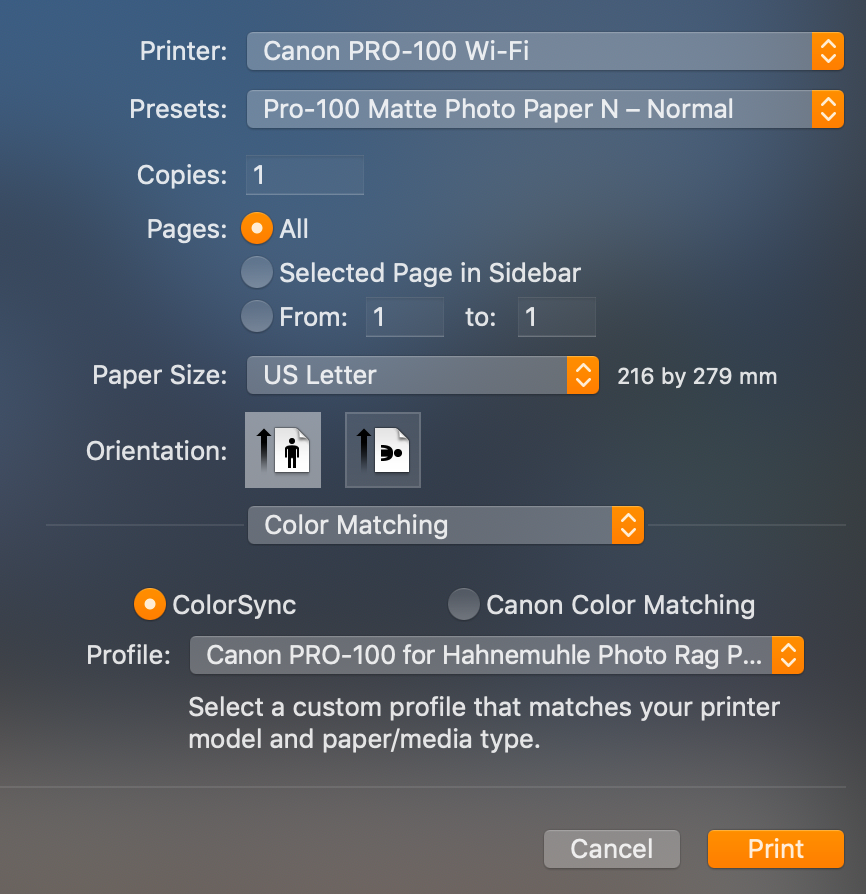The width and height of the screenshot is (866, 894).
Task: Select the From page range radio button
Action: [257, 317]
